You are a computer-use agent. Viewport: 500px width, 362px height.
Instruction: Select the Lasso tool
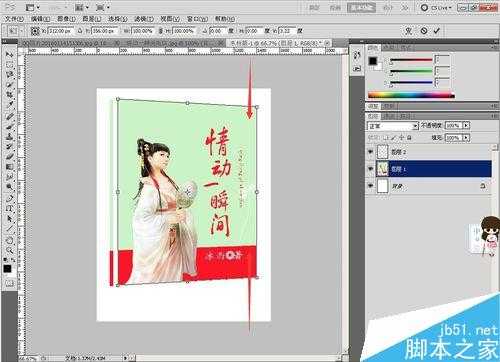[9, 75]
